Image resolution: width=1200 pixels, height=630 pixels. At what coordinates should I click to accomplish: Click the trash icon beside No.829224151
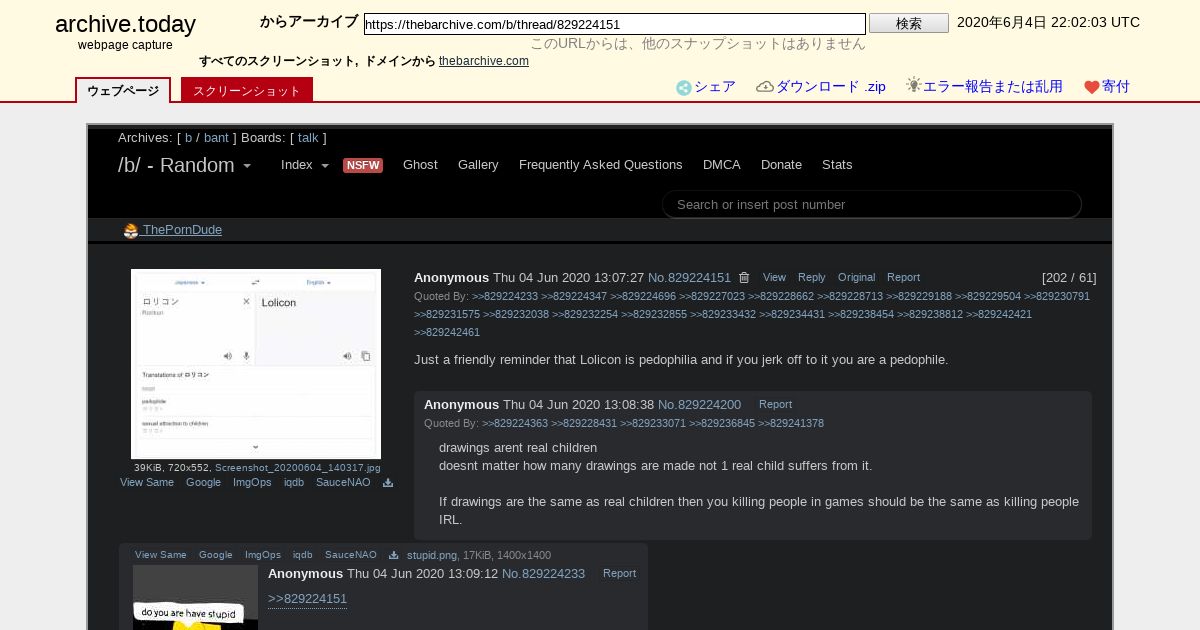pyautogui.click(x=744, y=278)
